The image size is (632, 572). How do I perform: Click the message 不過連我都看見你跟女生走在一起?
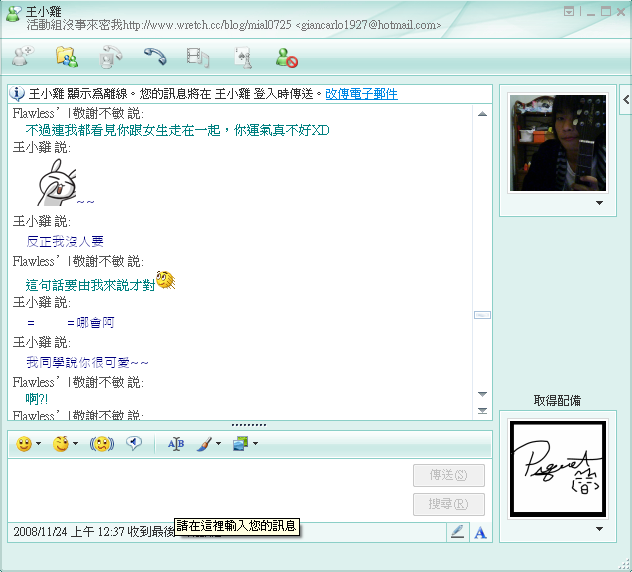click(x=123, y=130)
